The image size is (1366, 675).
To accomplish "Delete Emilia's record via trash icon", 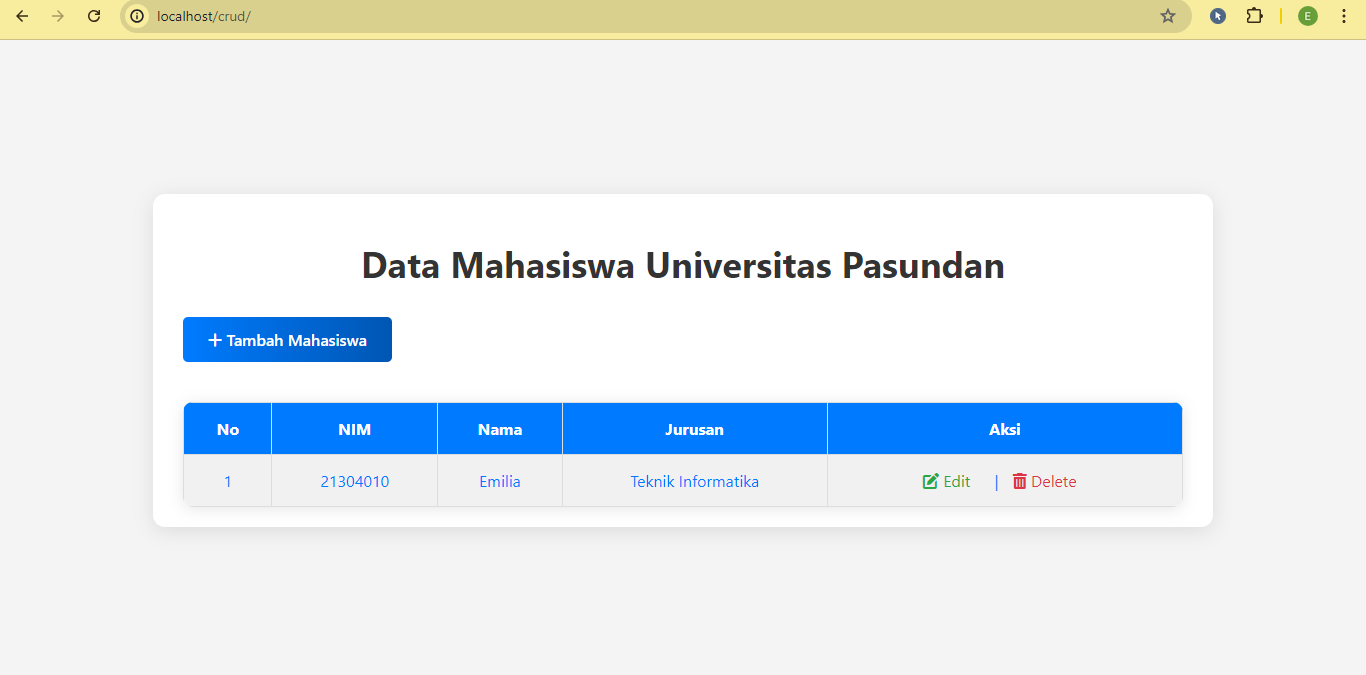I will 1020,482.
